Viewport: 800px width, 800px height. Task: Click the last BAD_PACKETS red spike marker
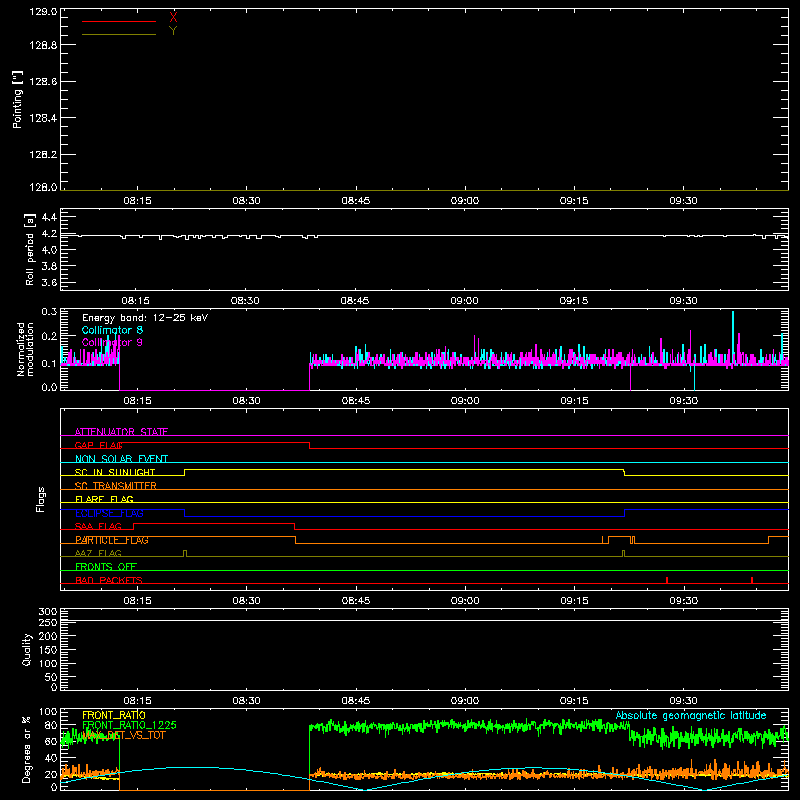(752, 580)
